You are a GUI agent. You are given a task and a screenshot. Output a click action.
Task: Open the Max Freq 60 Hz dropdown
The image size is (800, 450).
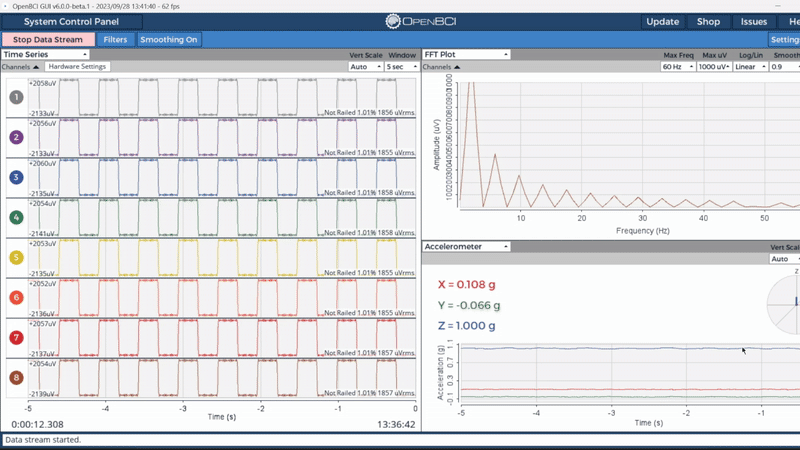point(678,67)
